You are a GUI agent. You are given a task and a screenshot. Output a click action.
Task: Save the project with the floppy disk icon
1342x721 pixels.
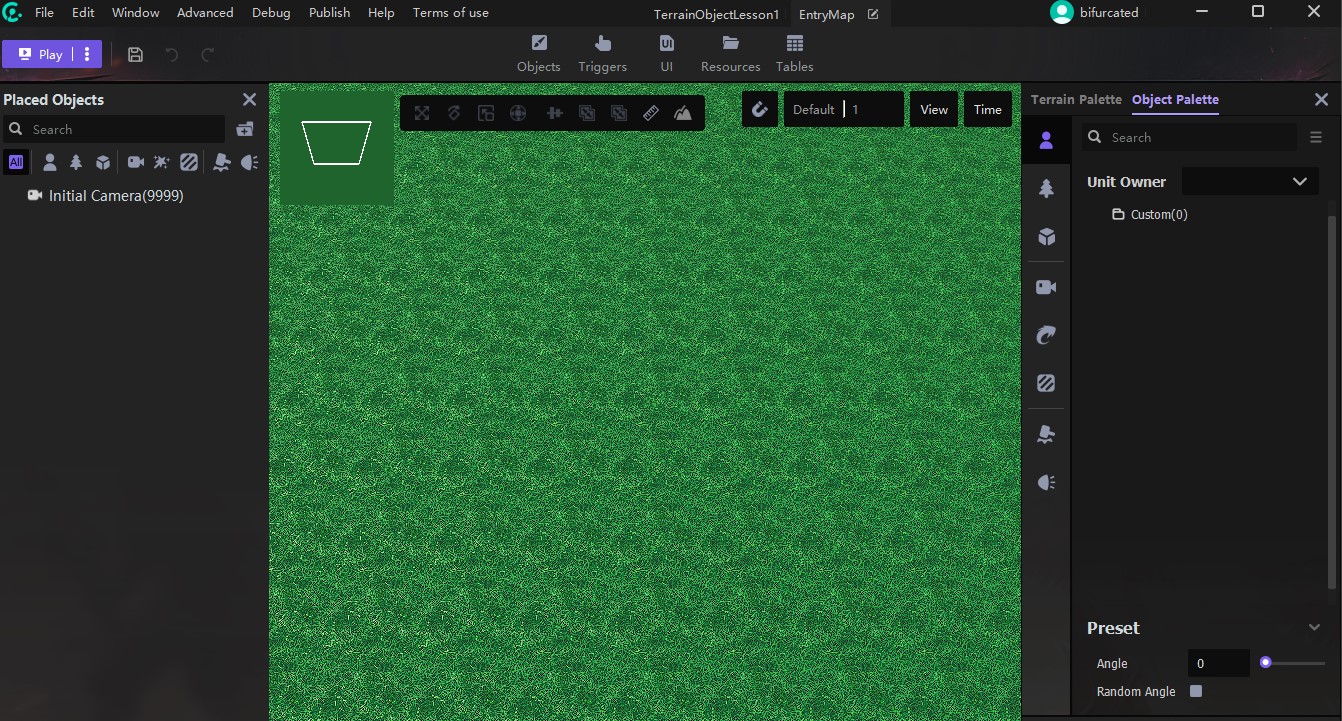tap(136, 55)
